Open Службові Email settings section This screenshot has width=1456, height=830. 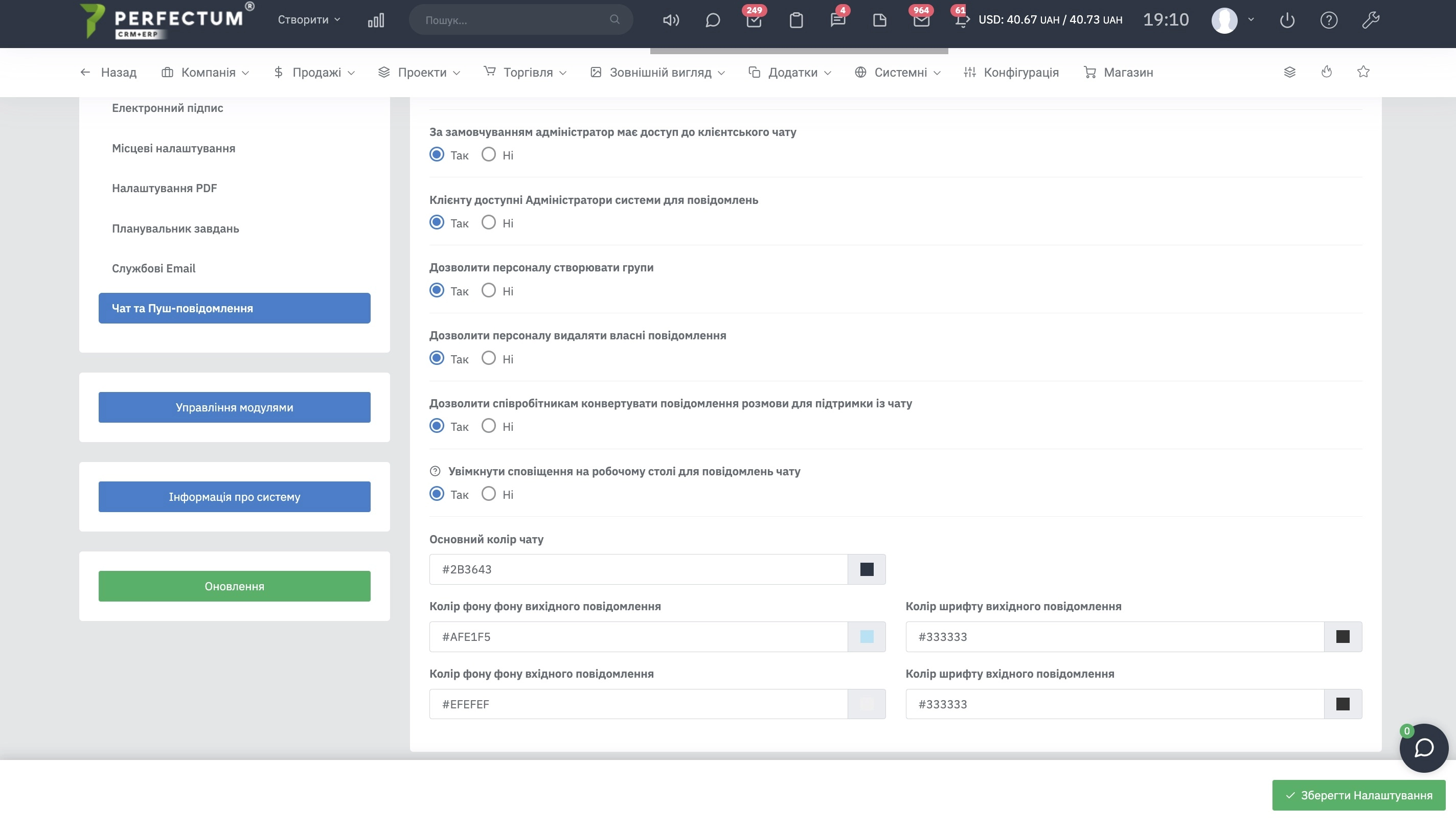pos(154,268)
